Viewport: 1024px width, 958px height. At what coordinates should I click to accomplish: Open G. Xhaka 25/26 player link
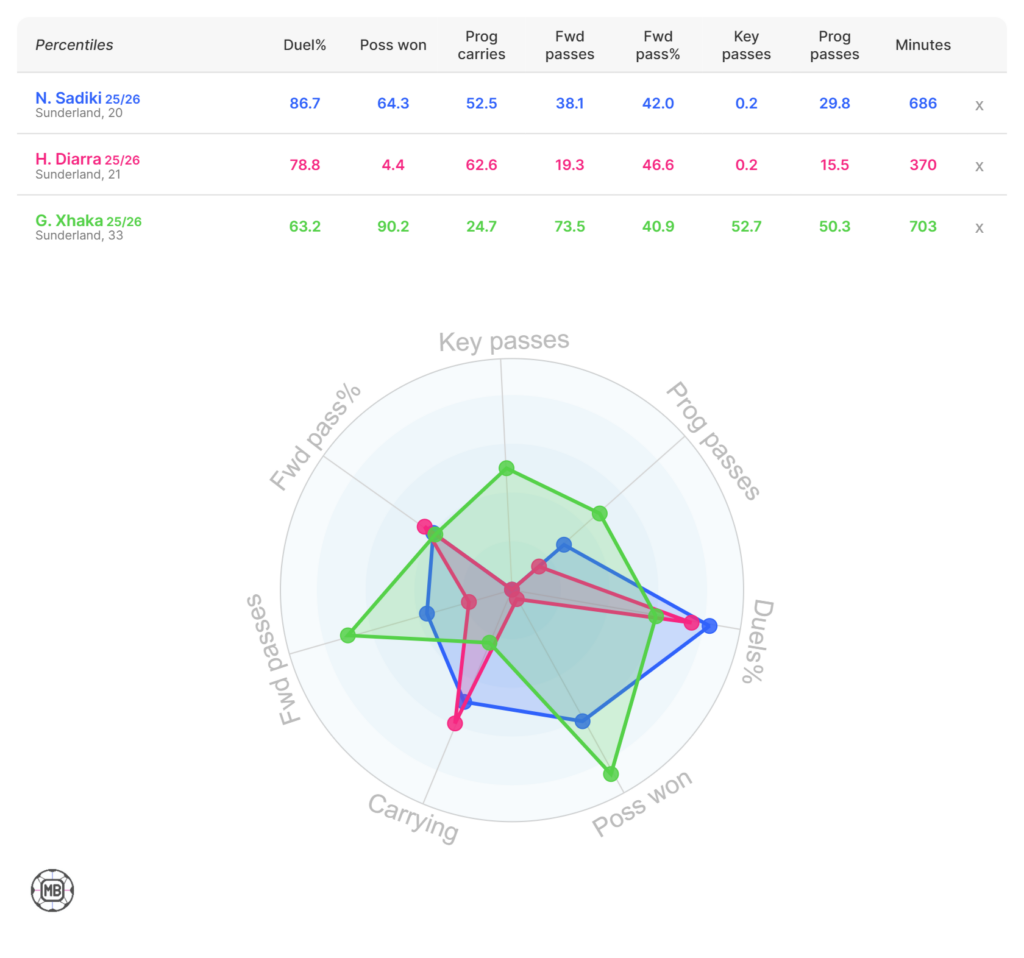(x=87, y=221)
